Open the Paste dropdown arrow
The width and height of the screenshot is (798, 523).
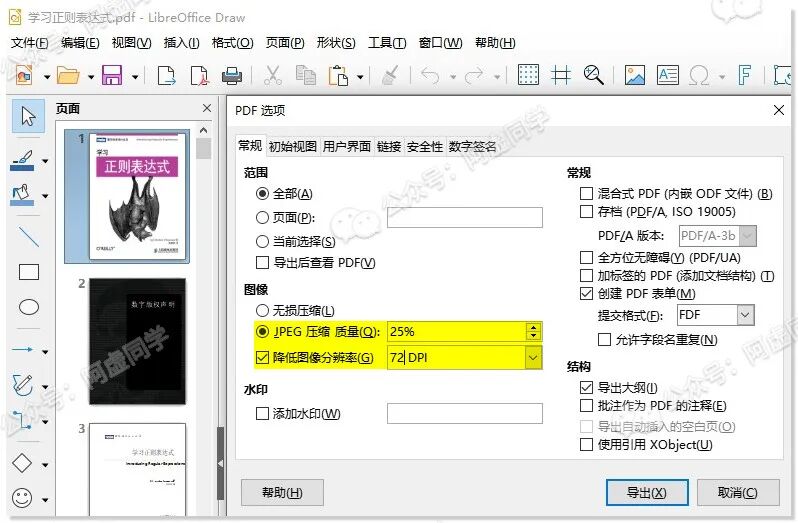point(360,77)
